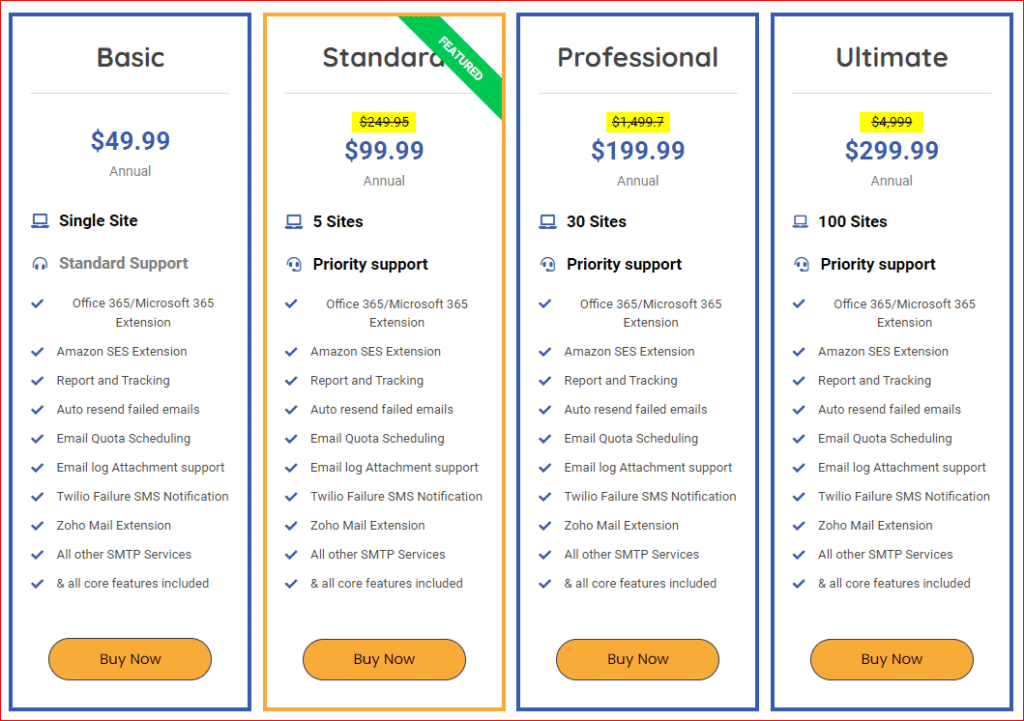Click the Priority support headset icon in Ultimate
The width and height of the screenshot is (1024, 721).
800,263
